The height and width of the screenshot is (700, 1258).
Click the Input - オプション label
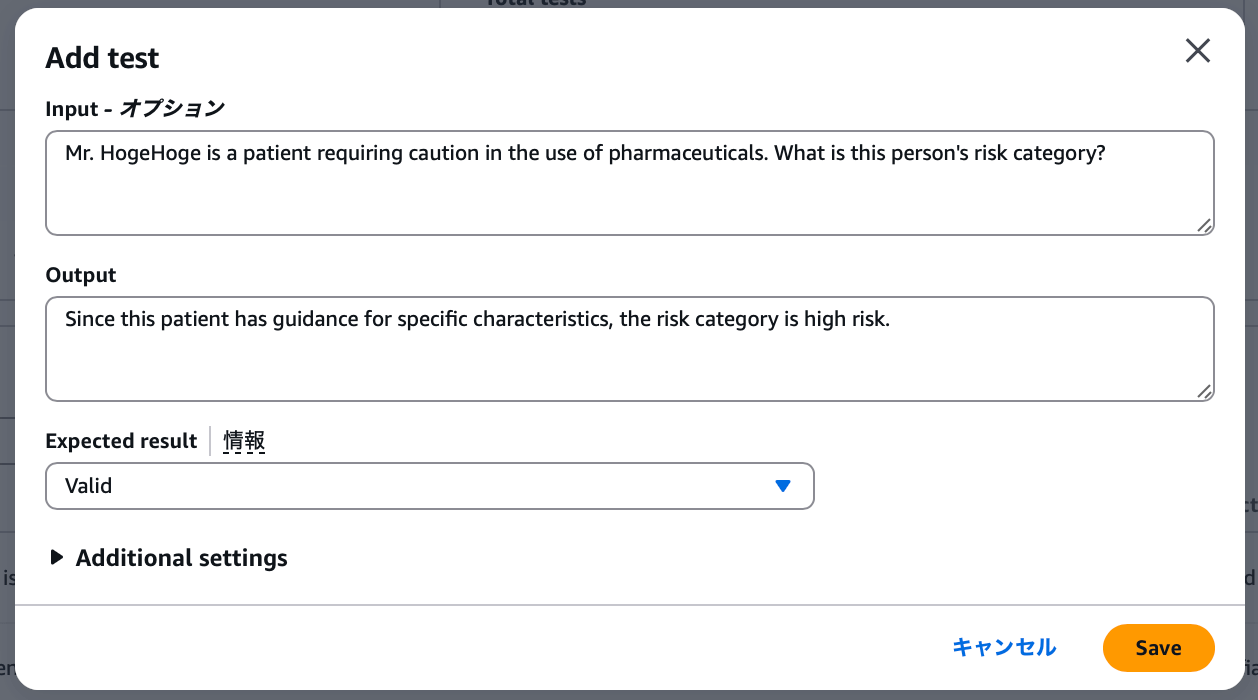[x=135, y=109]
